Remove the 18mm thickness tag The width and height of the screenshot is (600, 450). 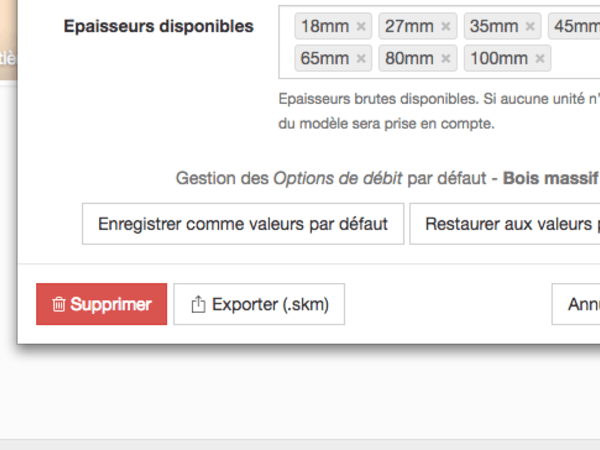point(361,27)
